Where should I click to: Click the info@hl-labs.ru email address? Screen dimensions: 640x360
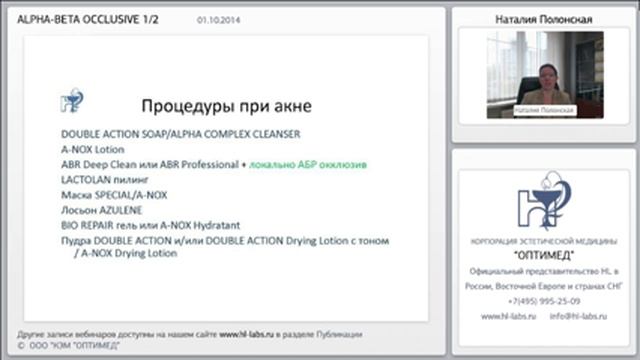tap(578, 316)
